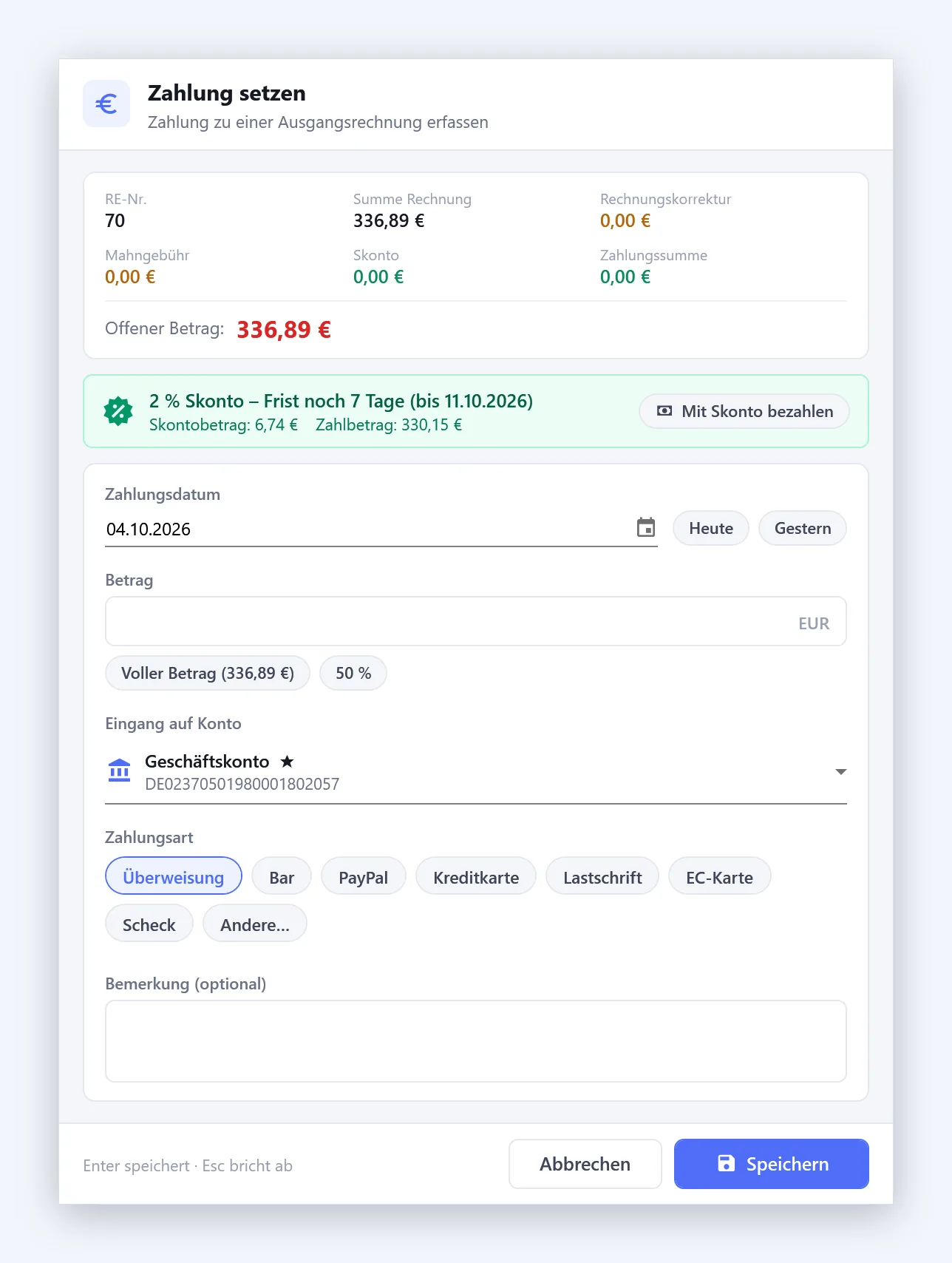Pick Kreditkarte as Zahlungsart
Screen dimensions: 952x1263
click(x=476, y=876)
